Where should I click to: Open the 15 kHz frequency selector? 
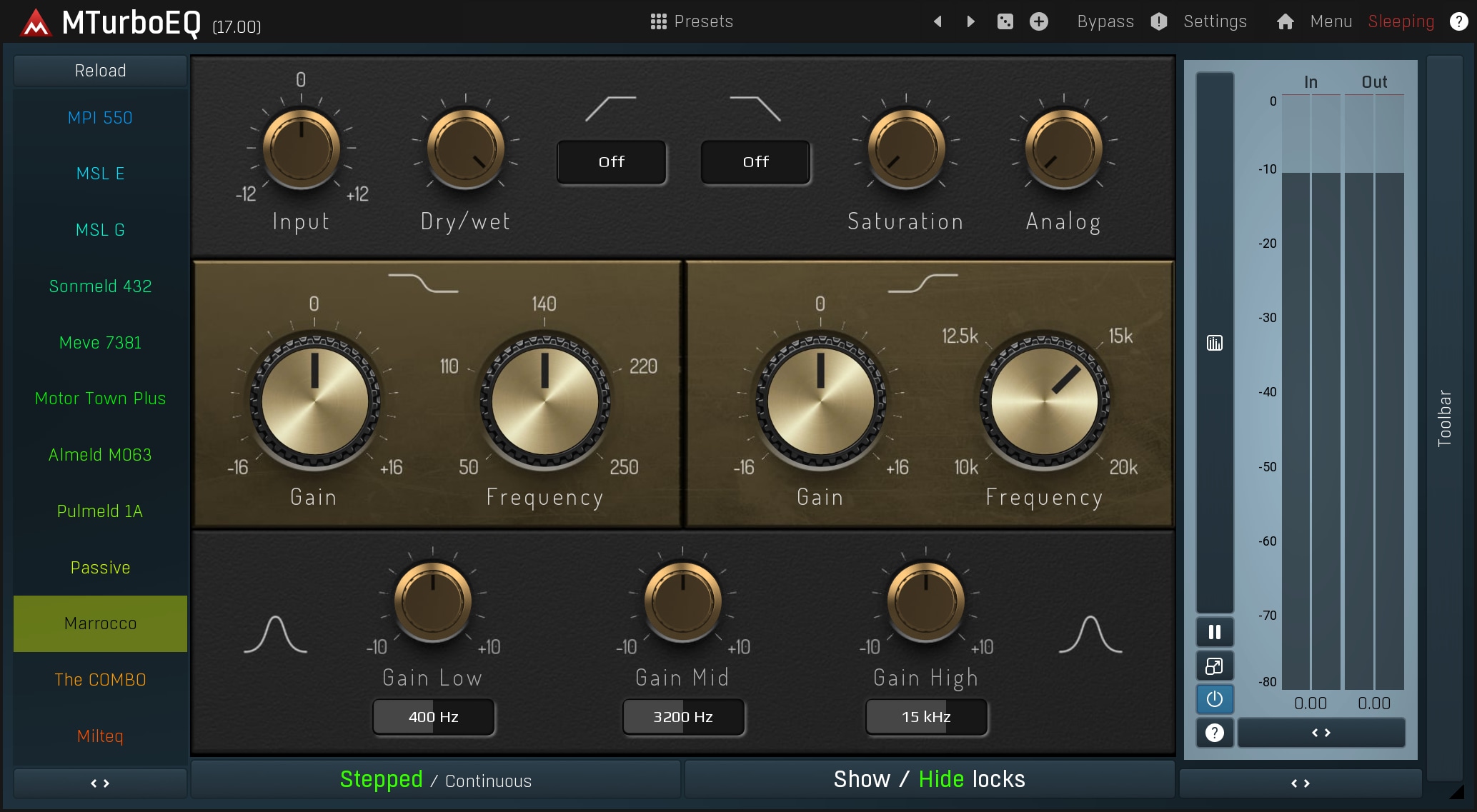(x=926, y=717)
